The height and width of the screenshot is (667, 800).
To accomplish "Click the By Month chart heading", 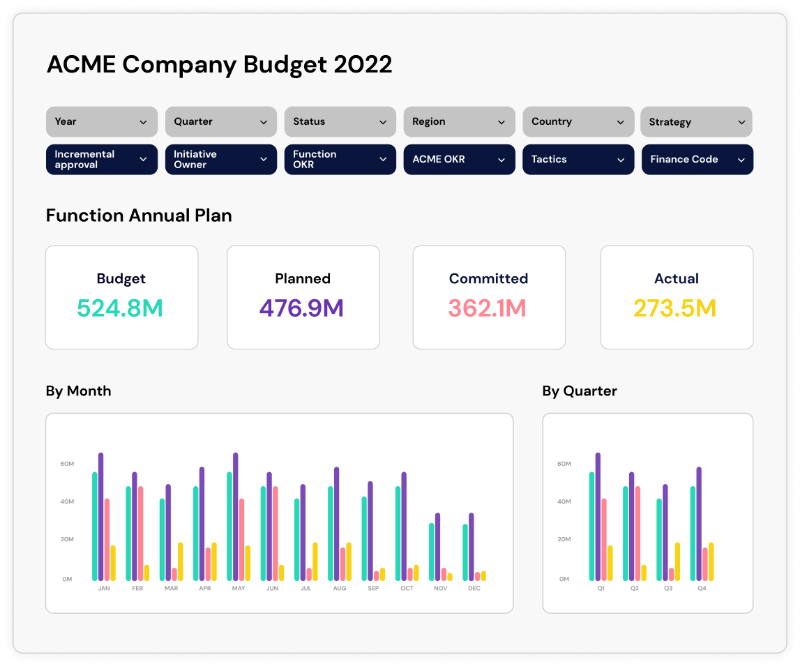I will tap(79, 391).
